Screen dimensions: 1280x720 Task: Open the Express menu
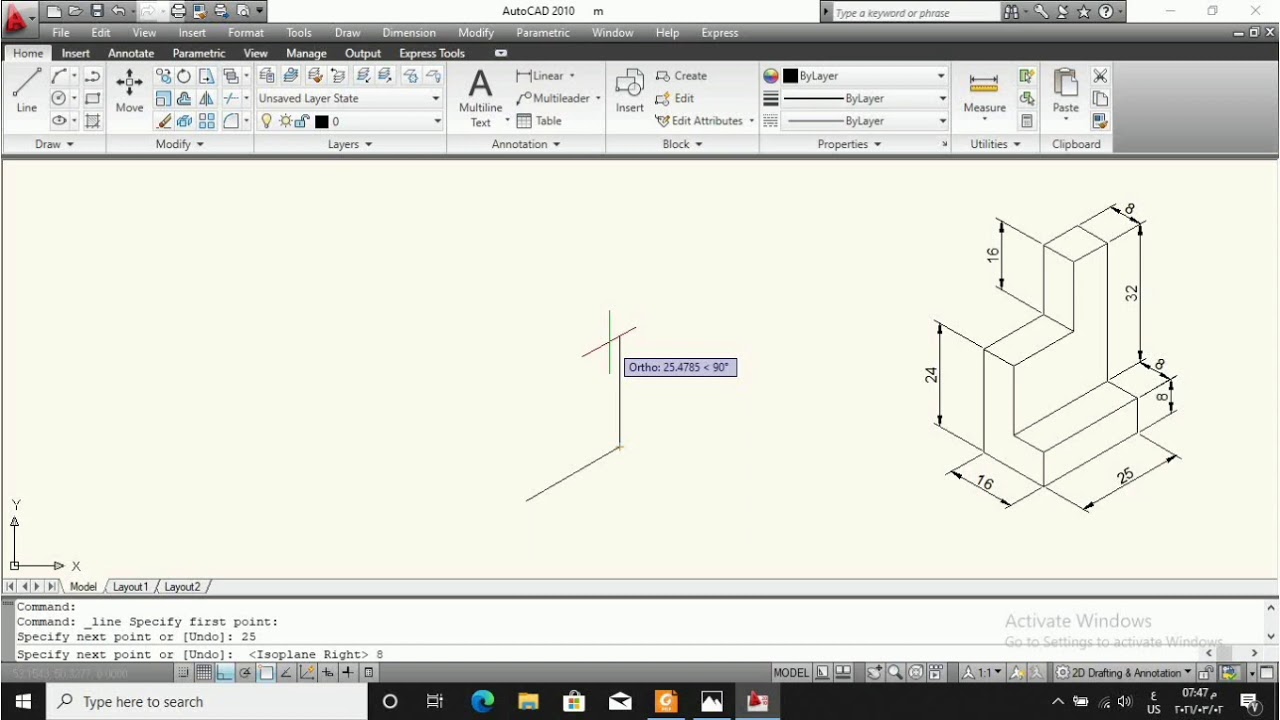pos(720,33)
